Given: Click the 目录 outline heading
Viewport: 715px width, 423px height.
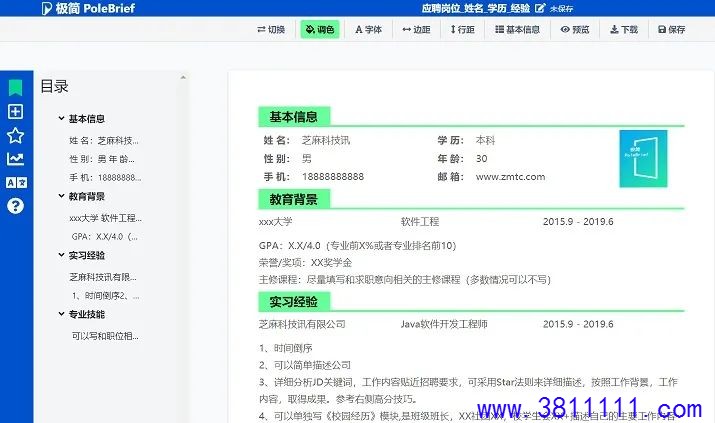Looking at the screenshot, I should 54,86.
